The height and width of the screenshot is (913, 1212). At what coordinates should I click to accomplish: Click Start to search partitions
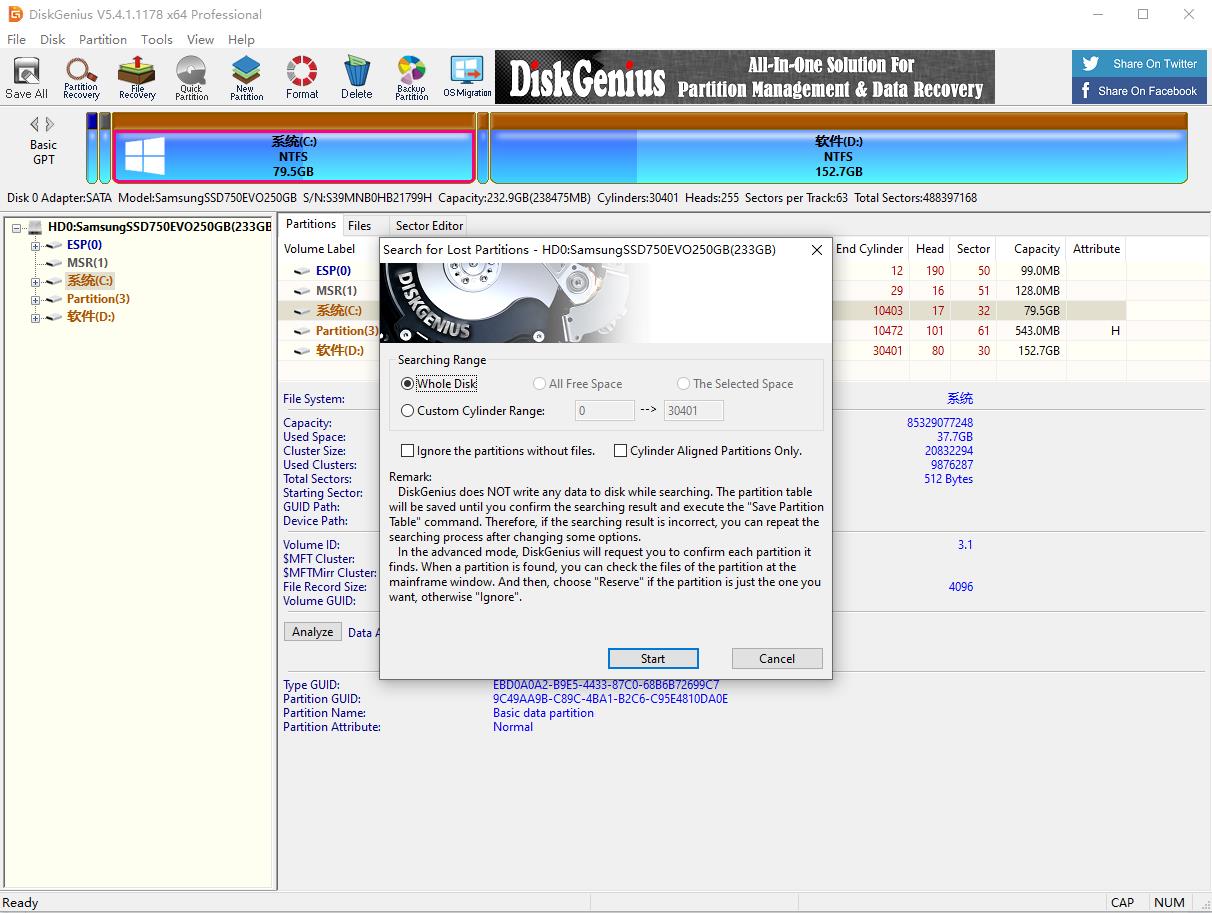tap(653, 658)
